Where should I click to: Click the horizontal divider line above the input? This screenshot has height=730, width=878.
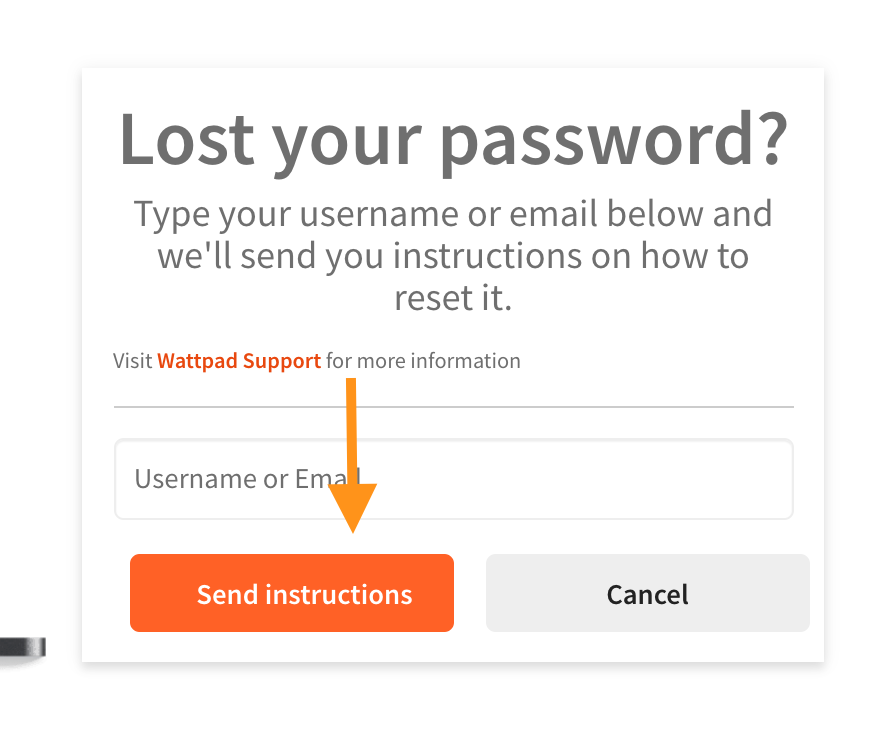tap(454, 407)
